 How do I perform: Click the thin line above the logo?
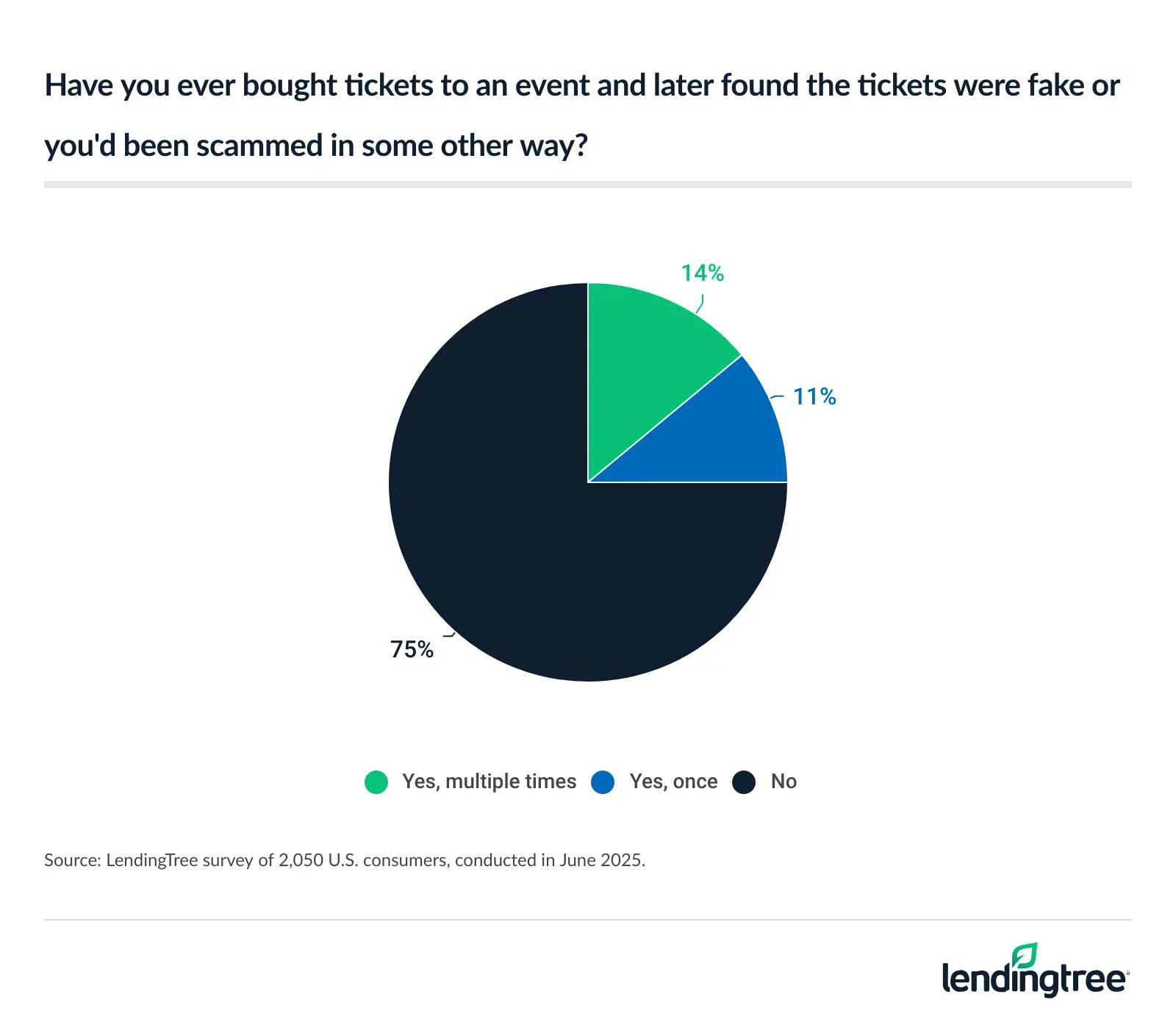click(588, 920)
